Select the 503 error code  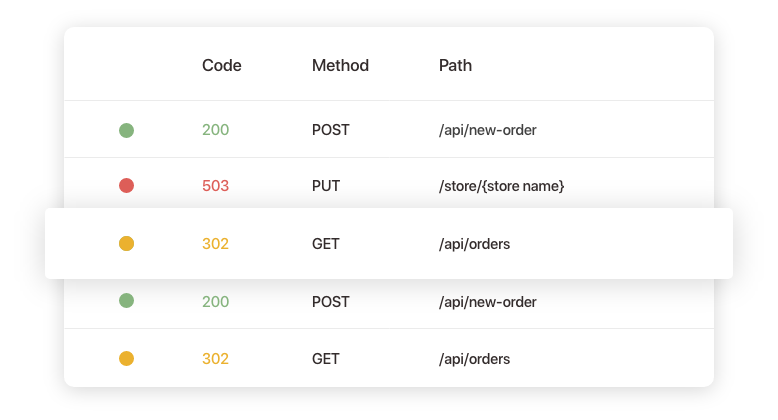click(215, 186)
